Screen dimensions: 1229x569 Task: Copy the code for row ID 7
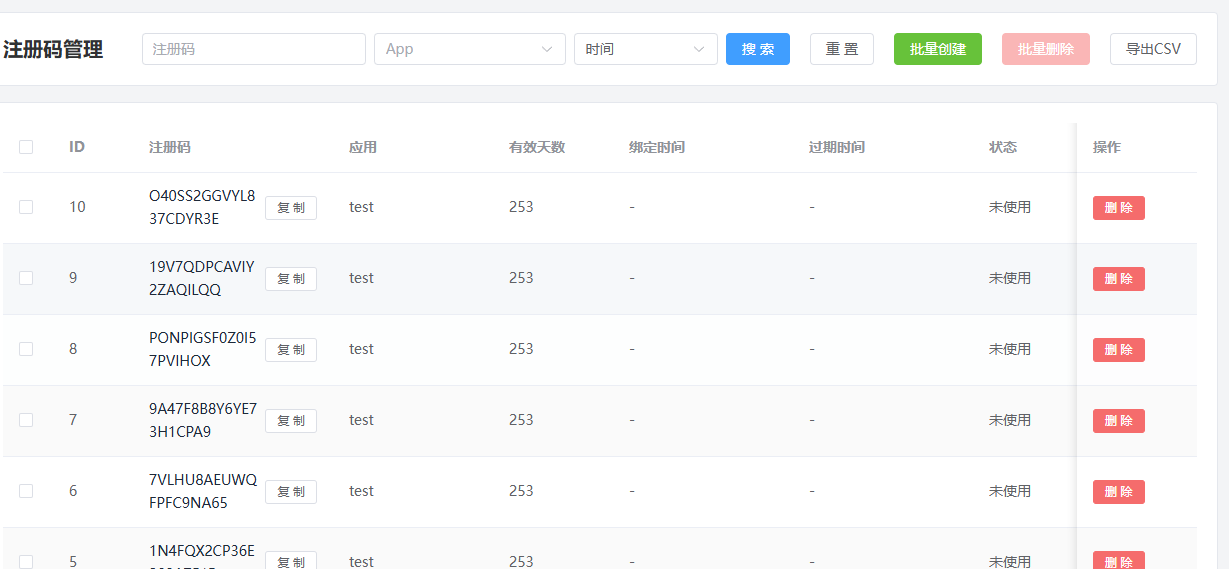point(291,421)
